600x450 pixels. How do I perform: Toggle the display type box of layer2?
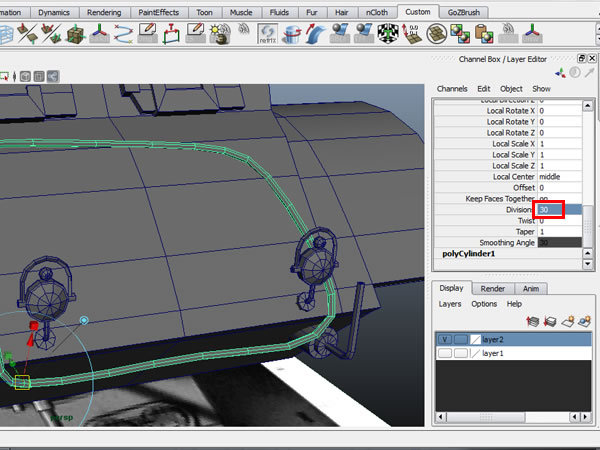click(461, 339)
